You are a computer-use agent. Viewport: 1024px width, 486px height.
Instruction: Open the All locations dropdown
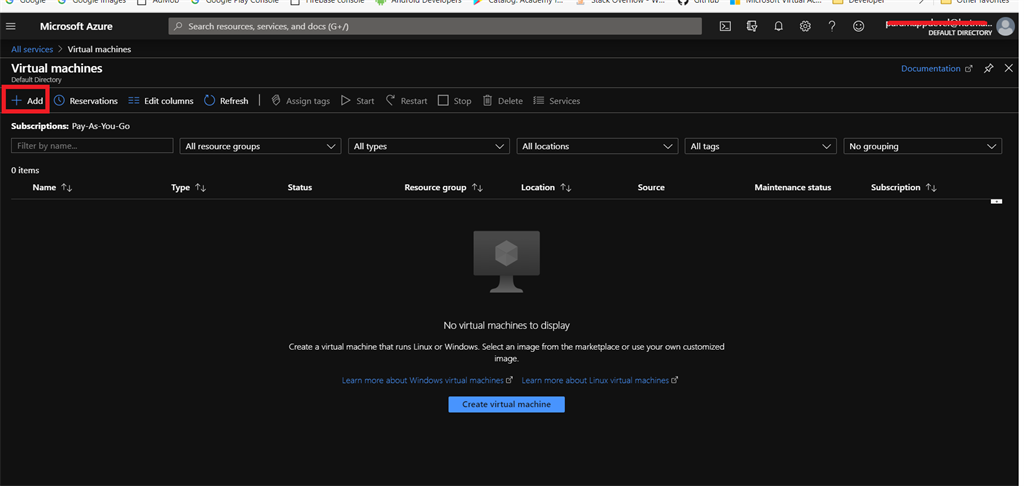coord(597,146)
